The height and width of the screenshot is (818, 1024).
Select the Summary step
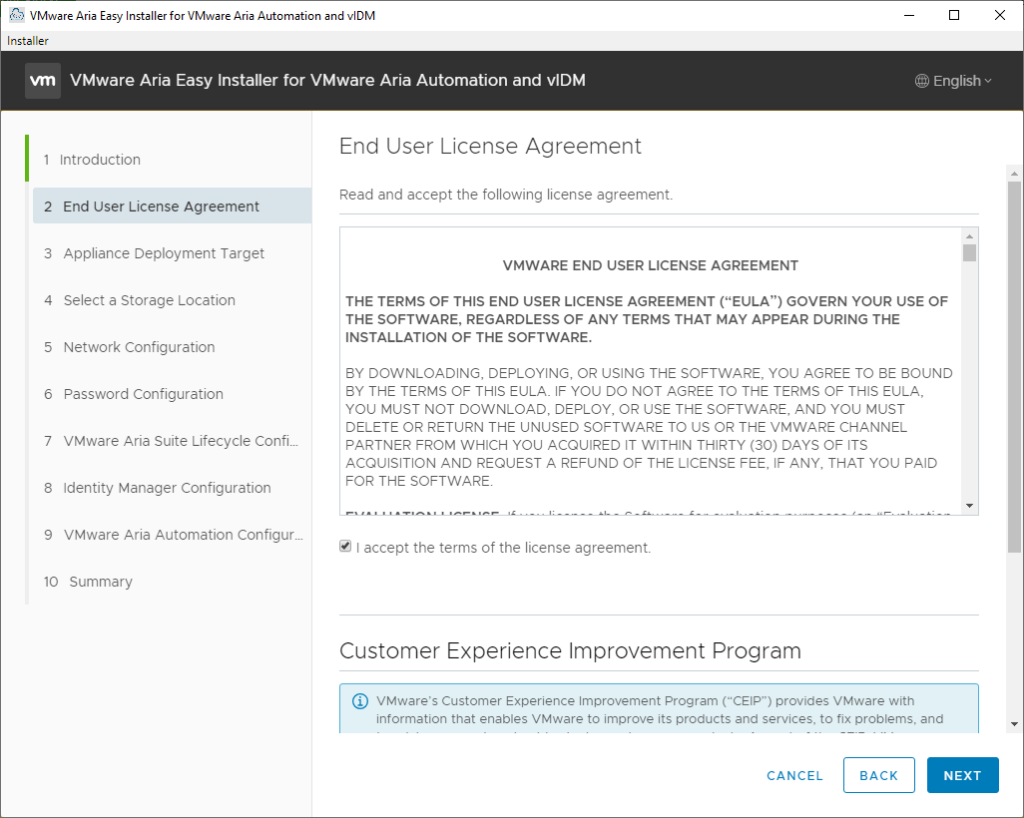tap(100, 582)
